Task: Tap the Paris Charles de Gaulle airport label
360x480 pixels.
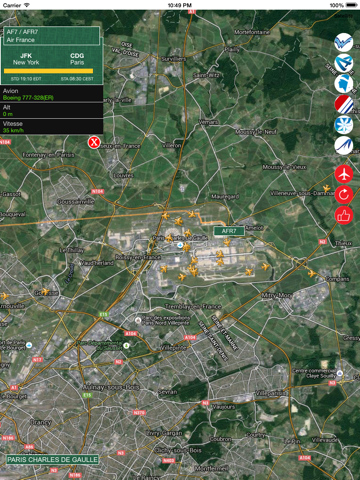Action: click(x=53, y=460)
